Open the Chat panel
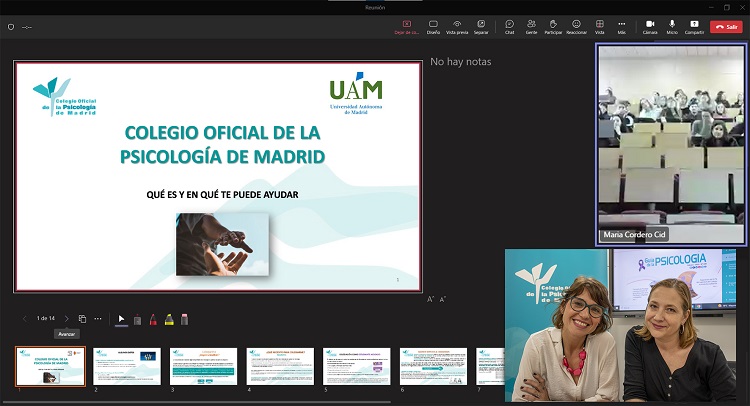 pyautogui.click(x=509, y=26)
